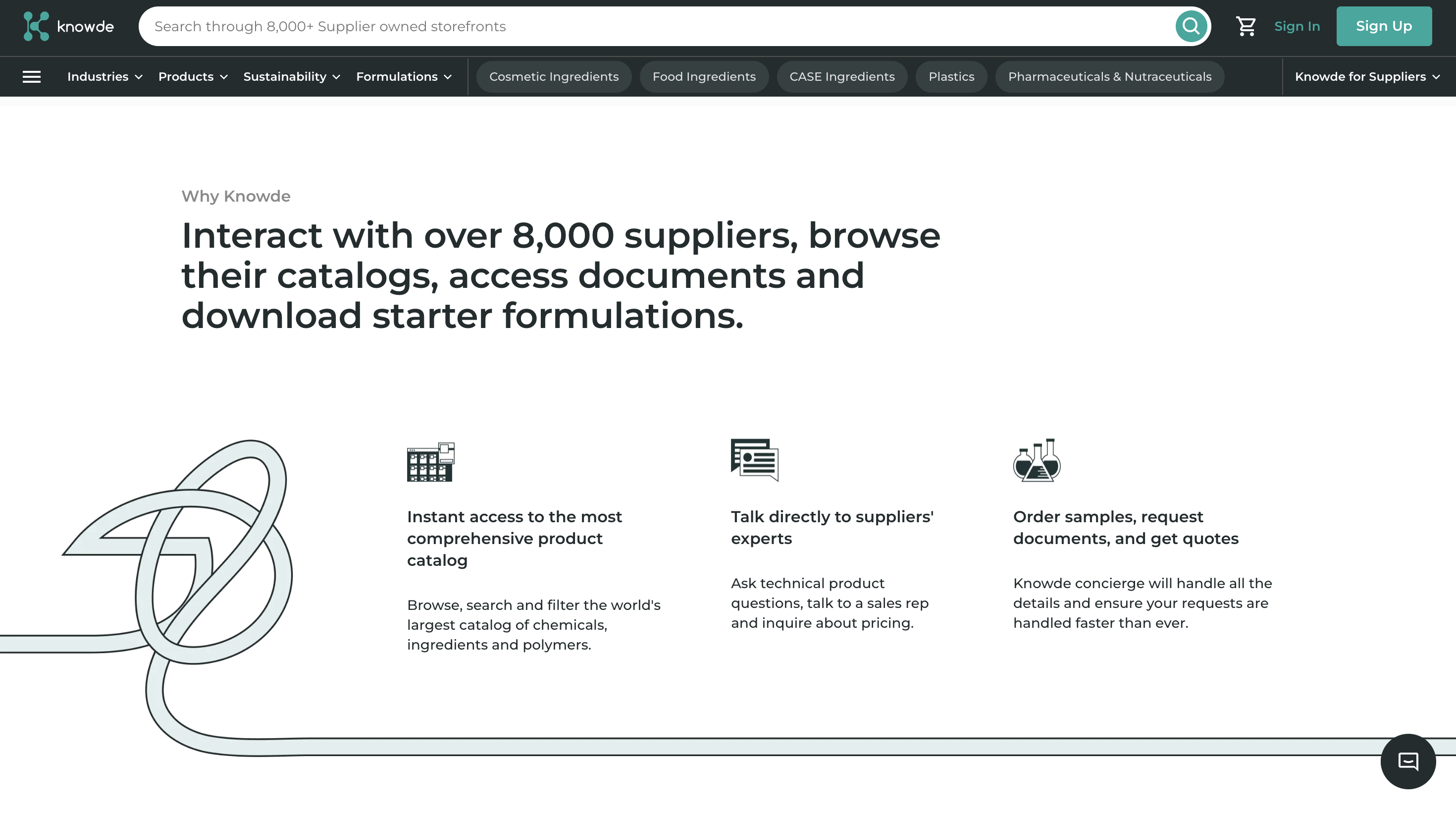Click the supplier experts chat icon

pos(755,460)
